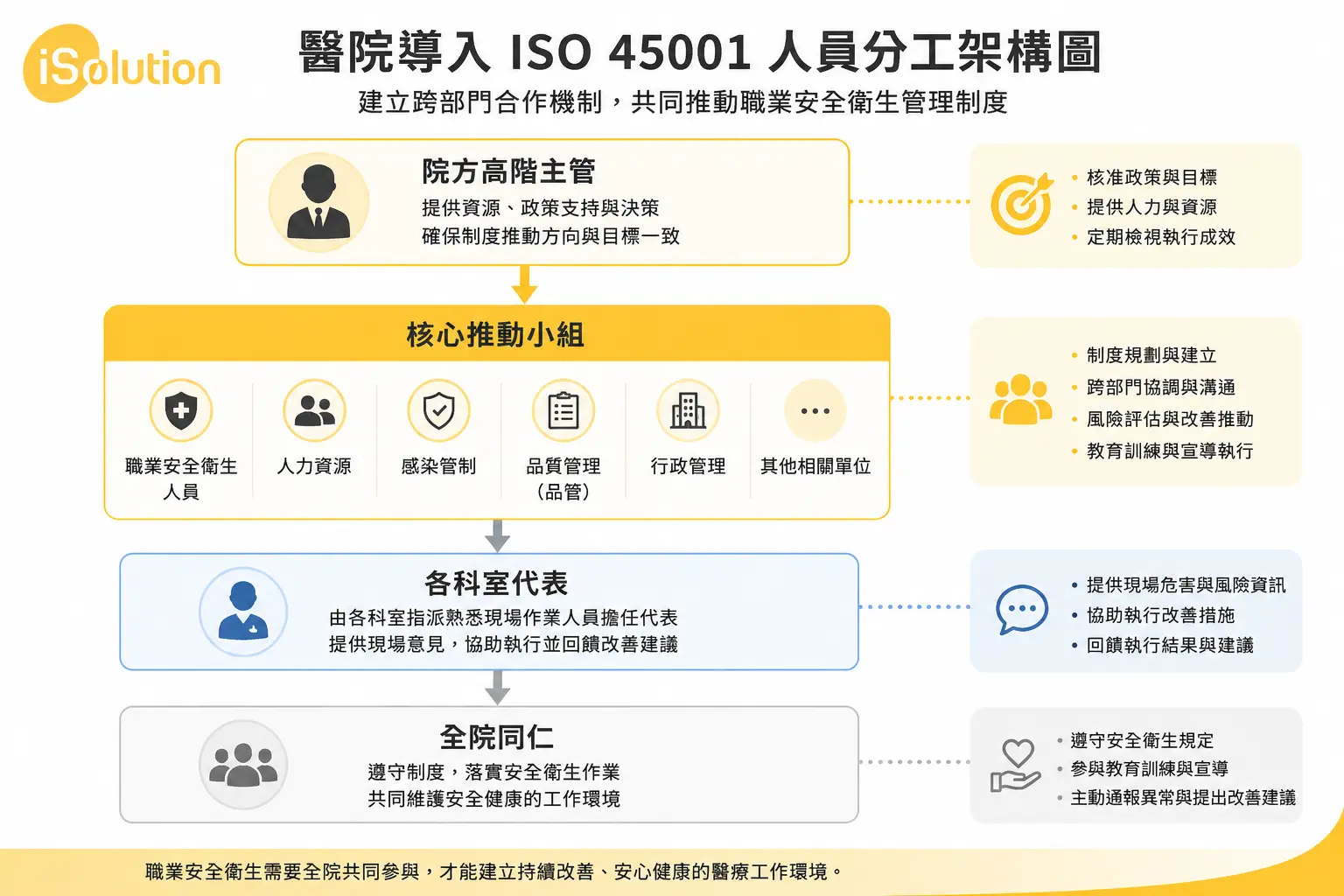Select the gray 全院同仁 group icon
The height and width of the screenshot is (896, 1344).
tap(243, 764)
